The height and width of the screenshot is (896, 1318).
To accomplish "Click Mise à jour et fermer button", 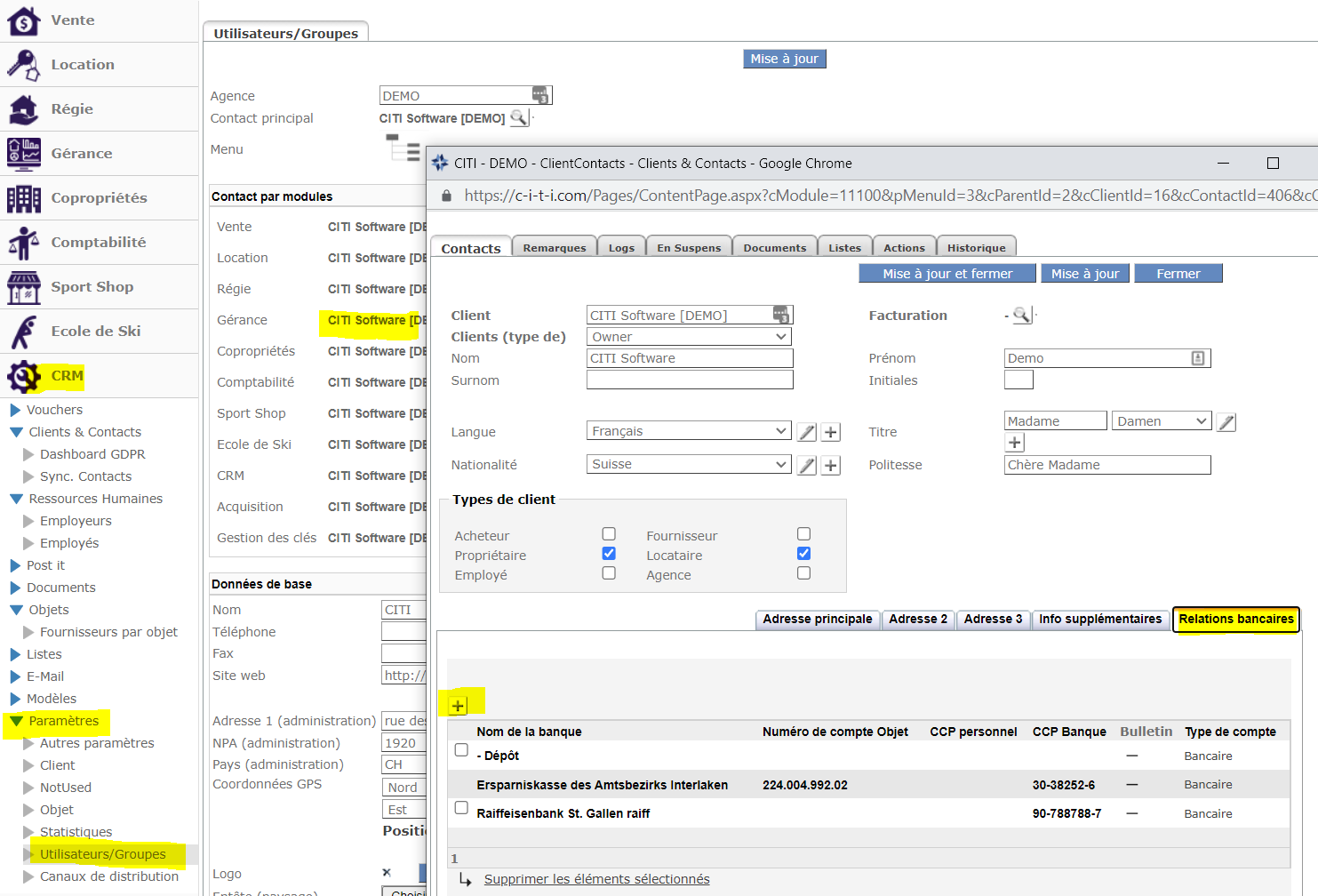I will 947,274.
